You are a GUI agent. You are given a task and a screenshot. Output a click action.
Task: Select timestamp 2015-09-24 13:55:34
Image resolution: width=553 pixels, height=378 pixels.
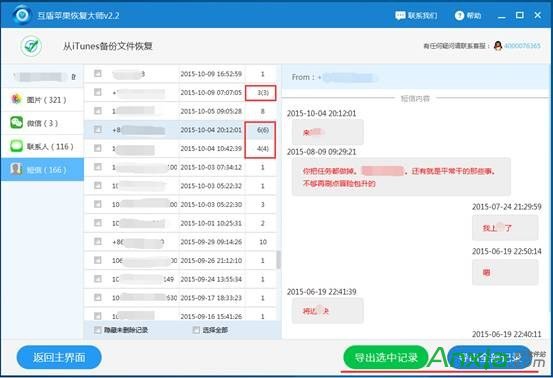tap(211, 279)
